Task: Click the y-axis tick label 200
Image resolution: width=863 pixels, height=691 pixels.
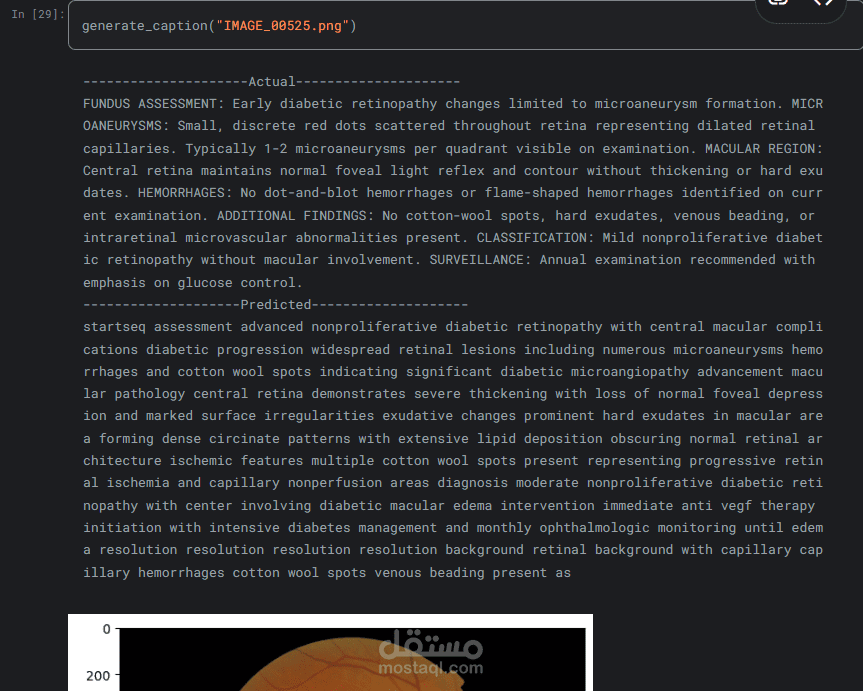Action: point(98,676)
